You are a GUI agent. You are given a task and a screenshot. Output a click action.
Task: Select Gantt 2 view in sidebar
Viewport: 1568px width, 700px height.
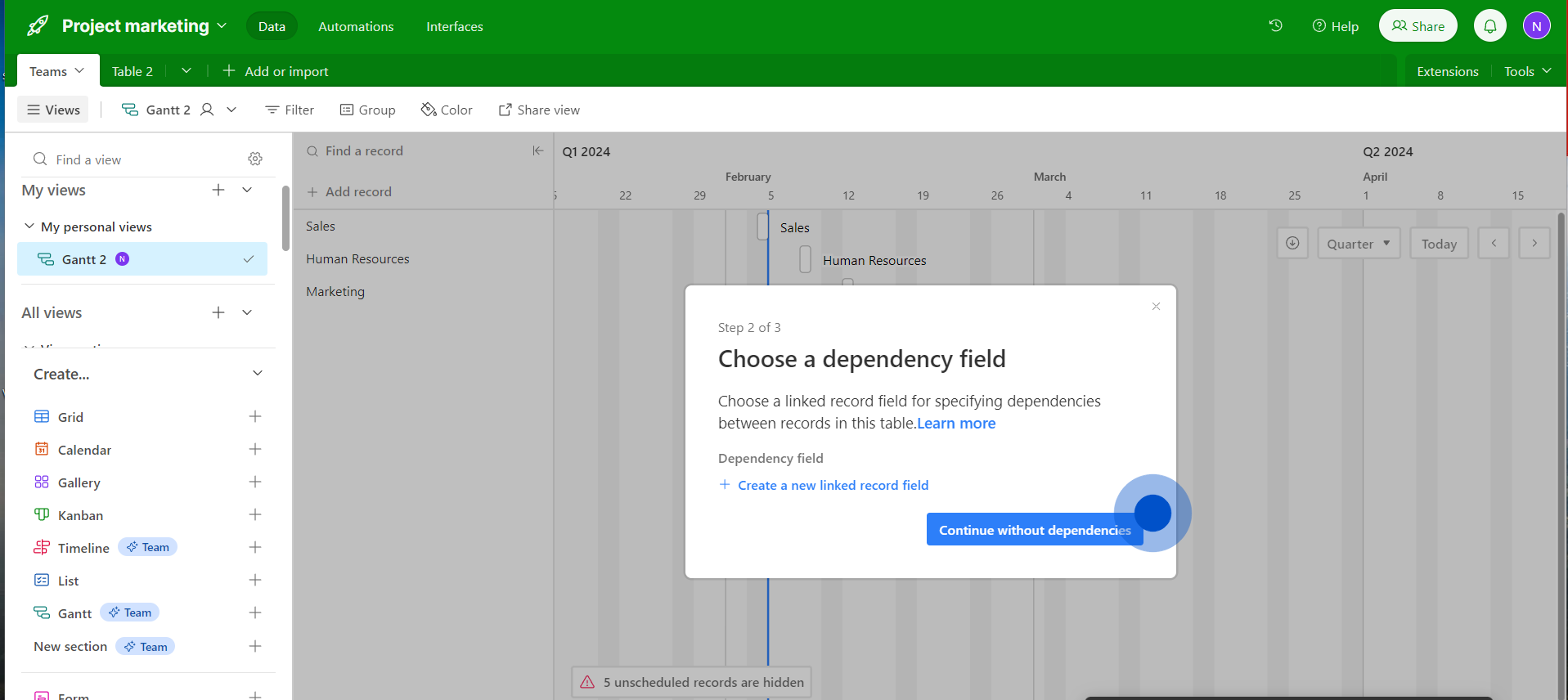pyautogui.click(x=142, y=259)
